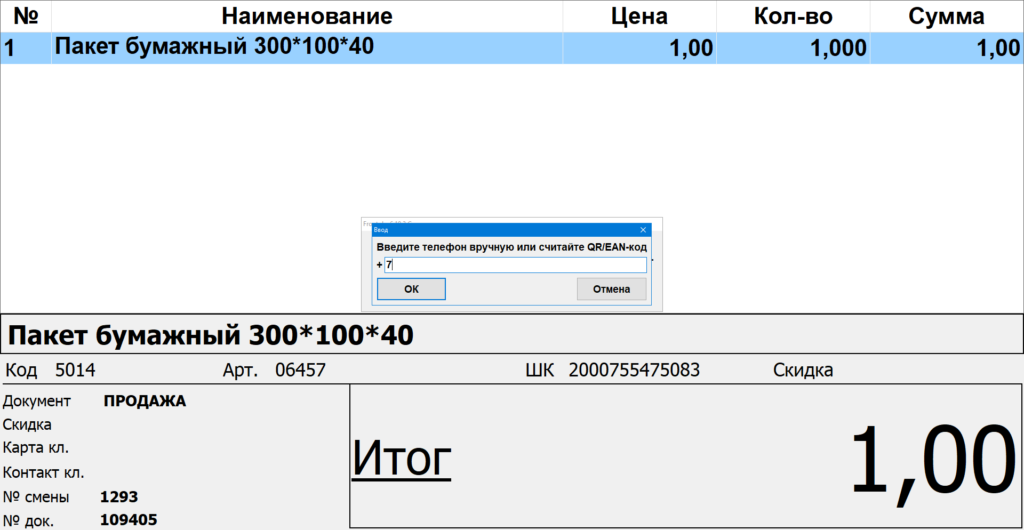The height and width of the screenshot is (530, 1024).
Task: Close the Ввод dialog with X
Action: pyautogui.click(x=642, y=230)
